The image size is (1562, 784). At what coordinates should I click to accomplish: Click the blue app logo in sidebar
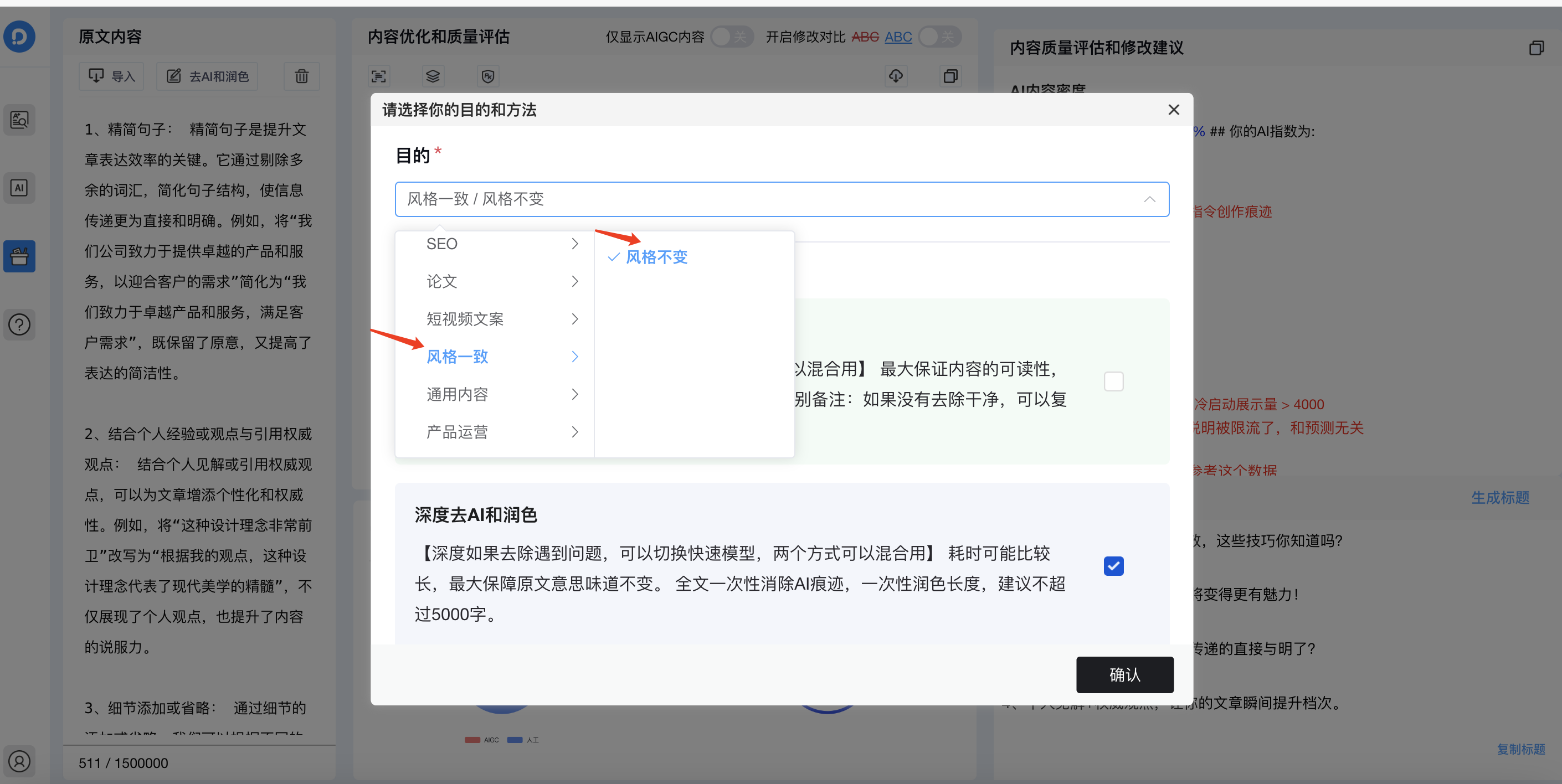(19, 37)
